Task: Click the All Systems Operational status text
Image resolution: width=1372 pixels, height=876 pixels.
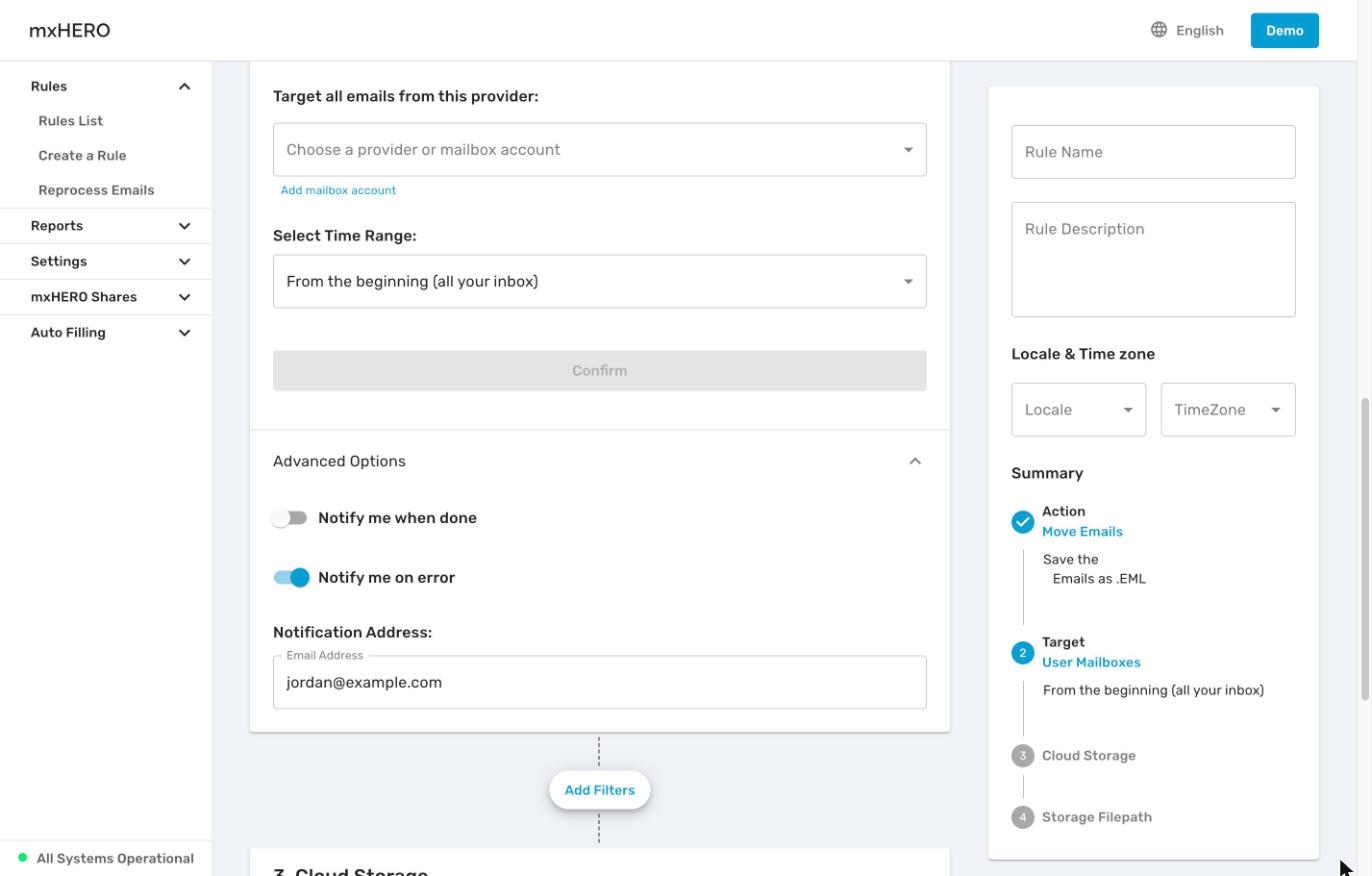Action: (115, 859)
